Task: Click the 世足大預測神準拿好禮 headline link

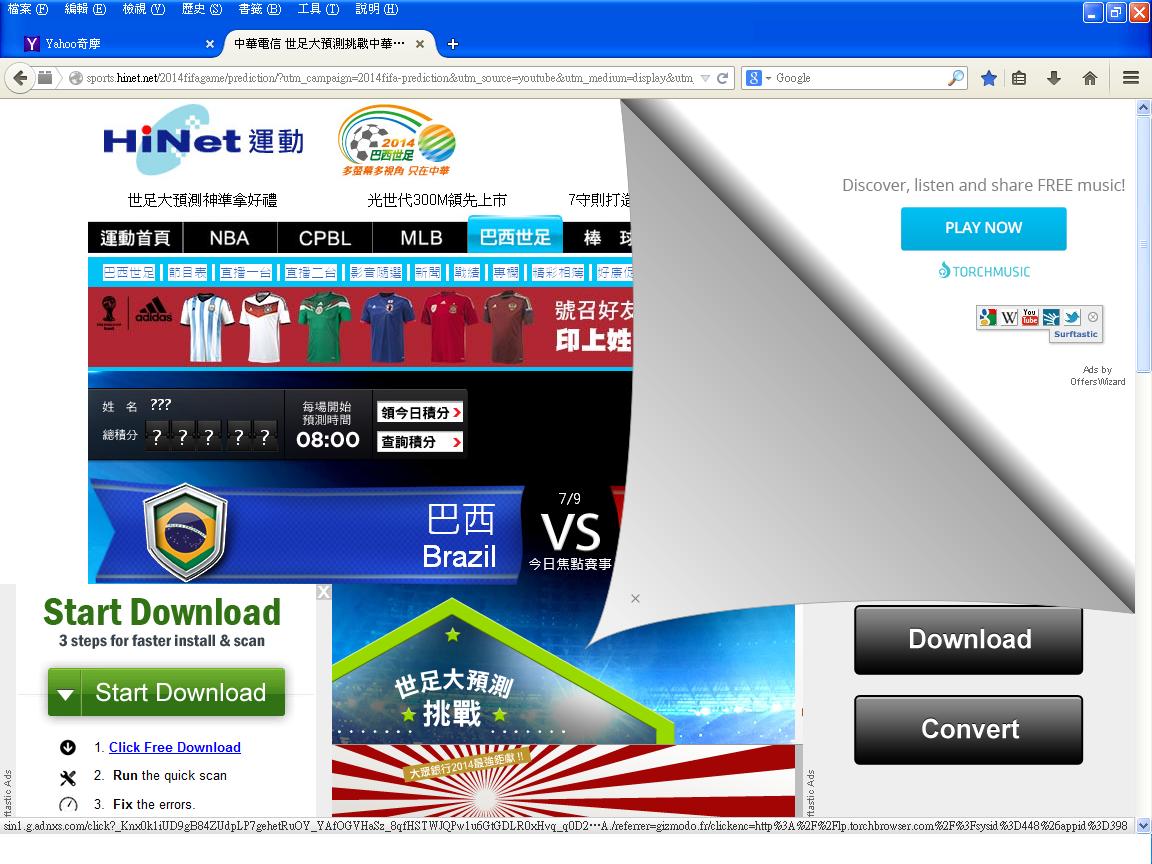Action: pos(202,200)
